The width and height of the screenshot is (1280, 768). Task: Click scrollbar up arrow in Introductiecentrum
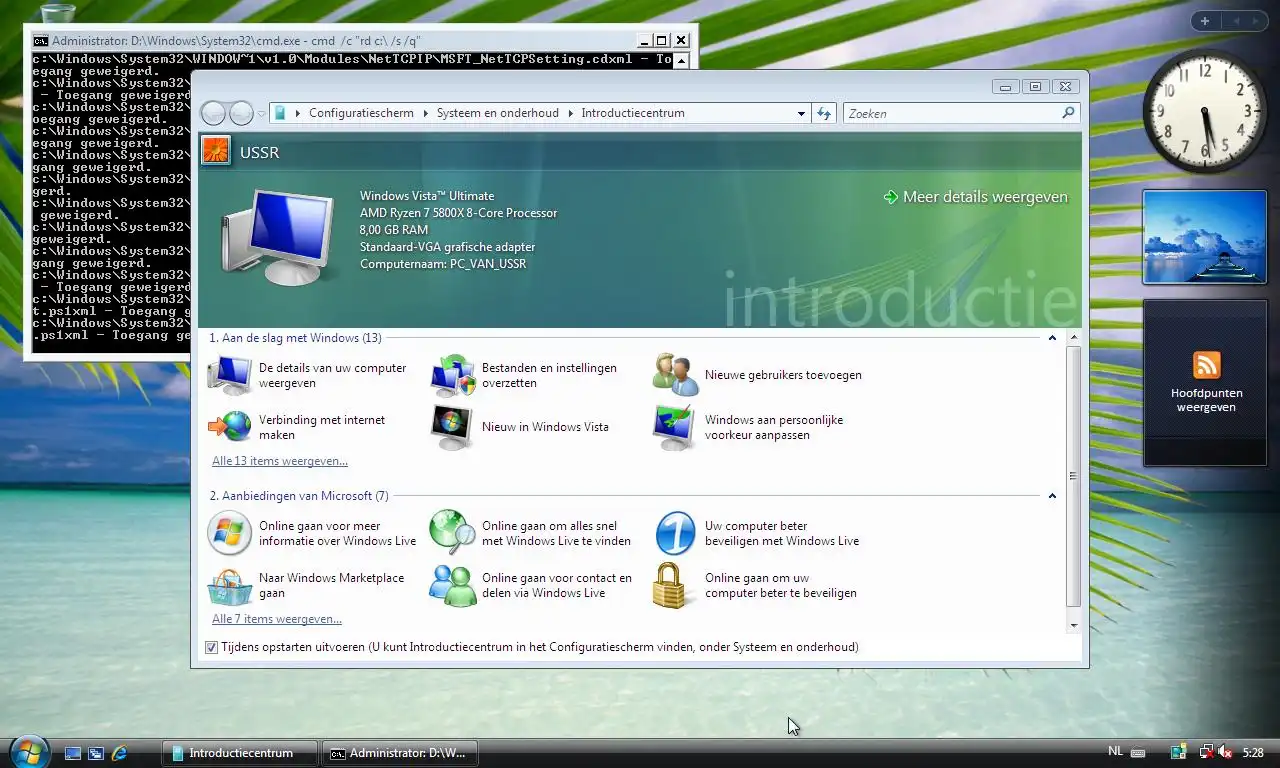coord(1073,338)
